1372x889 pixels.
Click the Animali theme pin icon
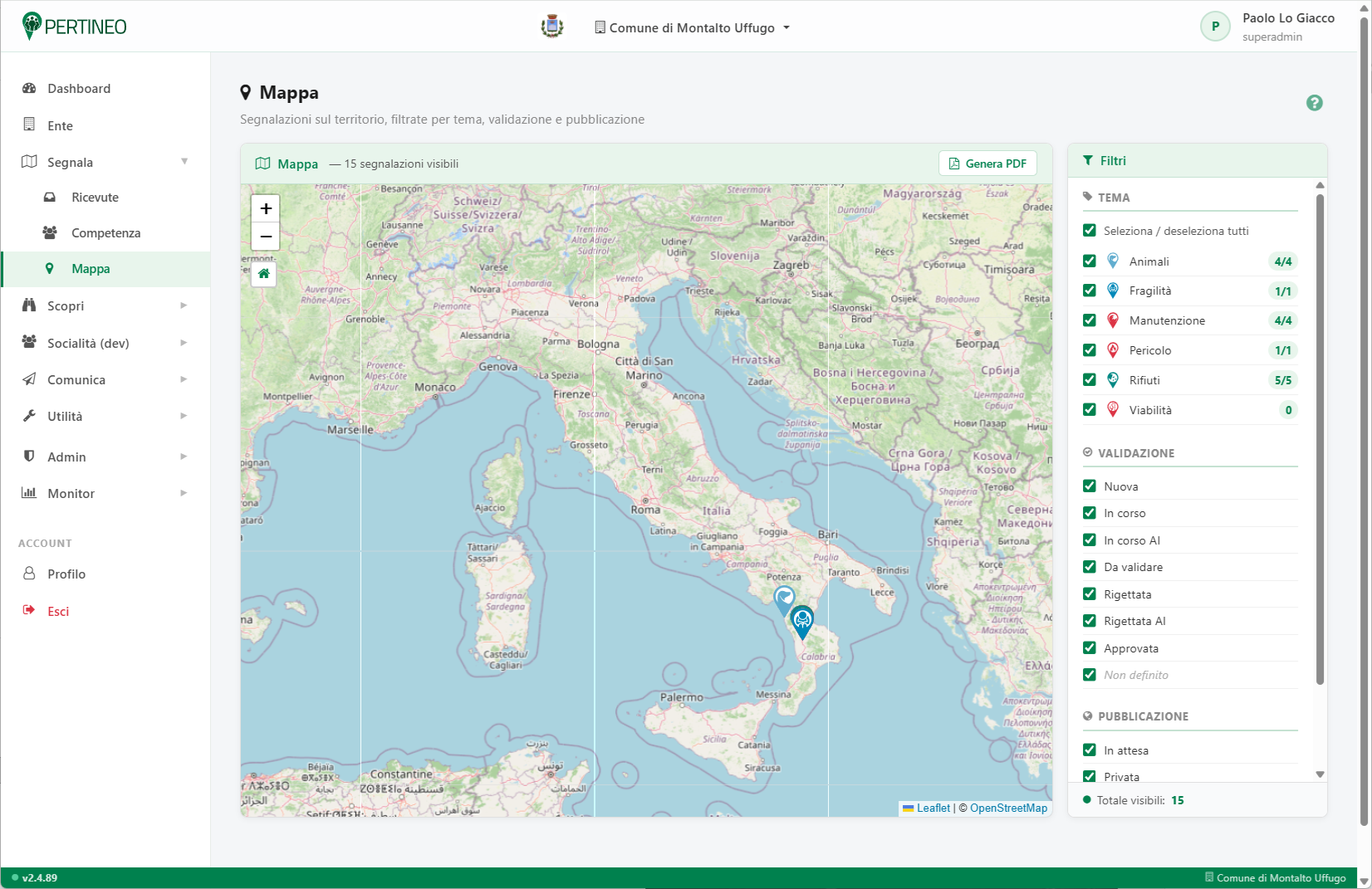coord(1113,261)
